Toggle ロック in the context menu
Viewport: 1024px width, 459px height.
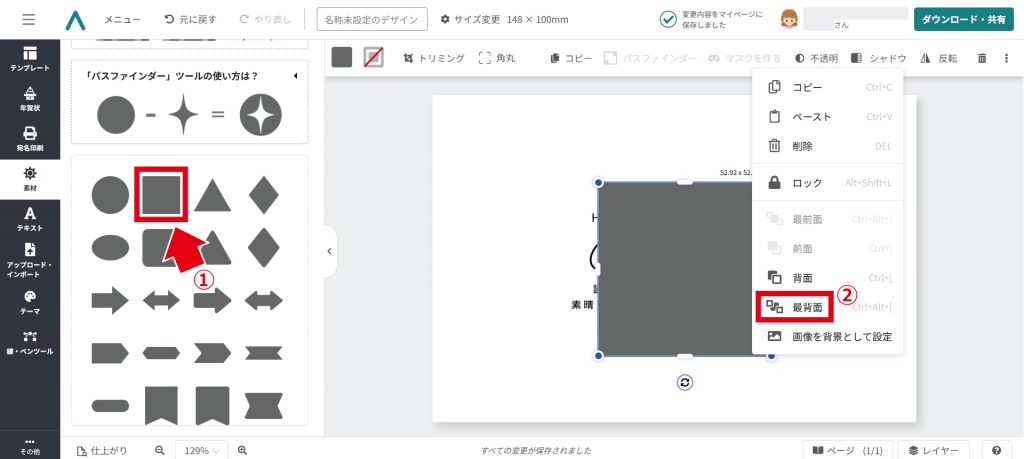806,183
